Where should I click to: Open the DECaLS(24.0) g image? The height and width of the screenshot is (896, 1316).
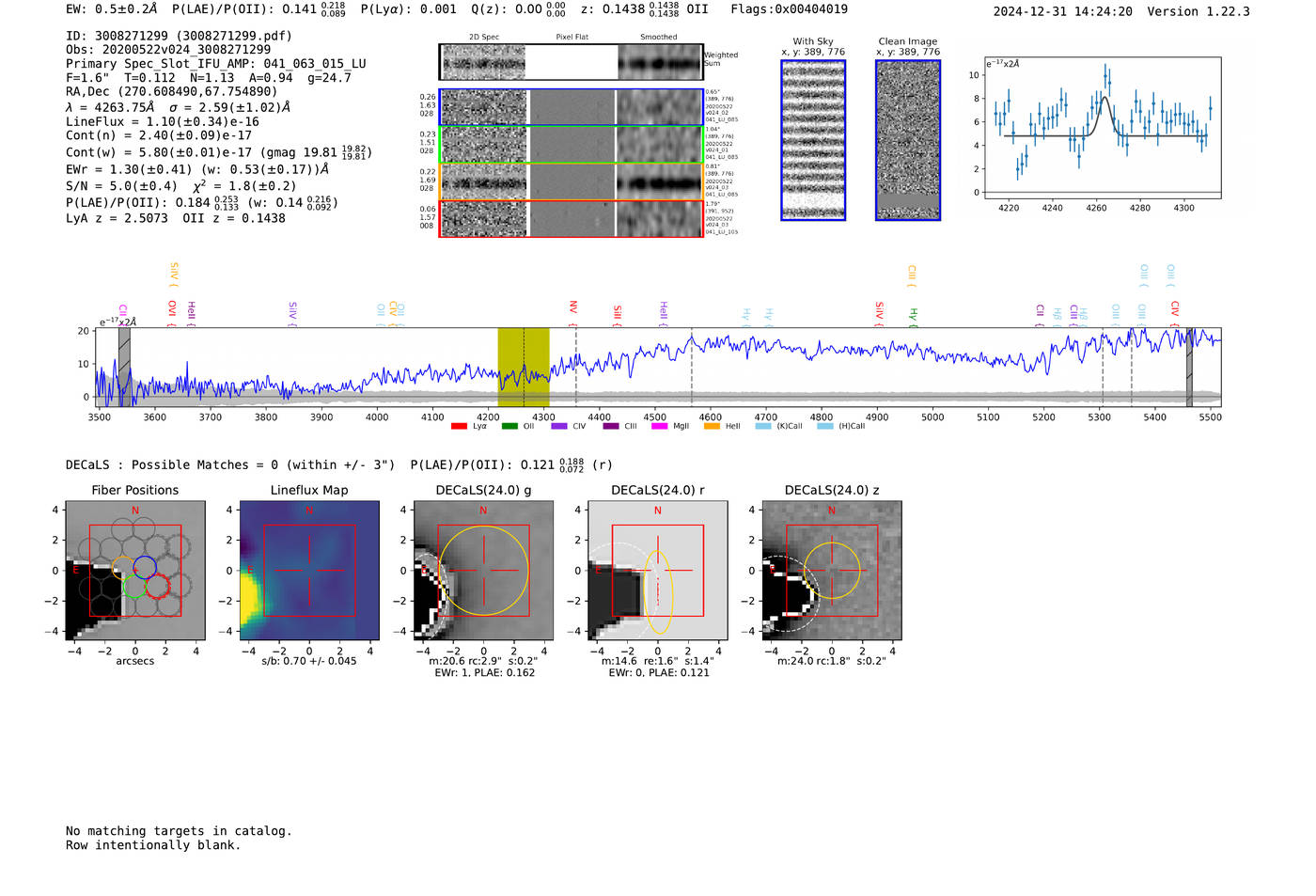pyautogui.click(x=483, y=570)
